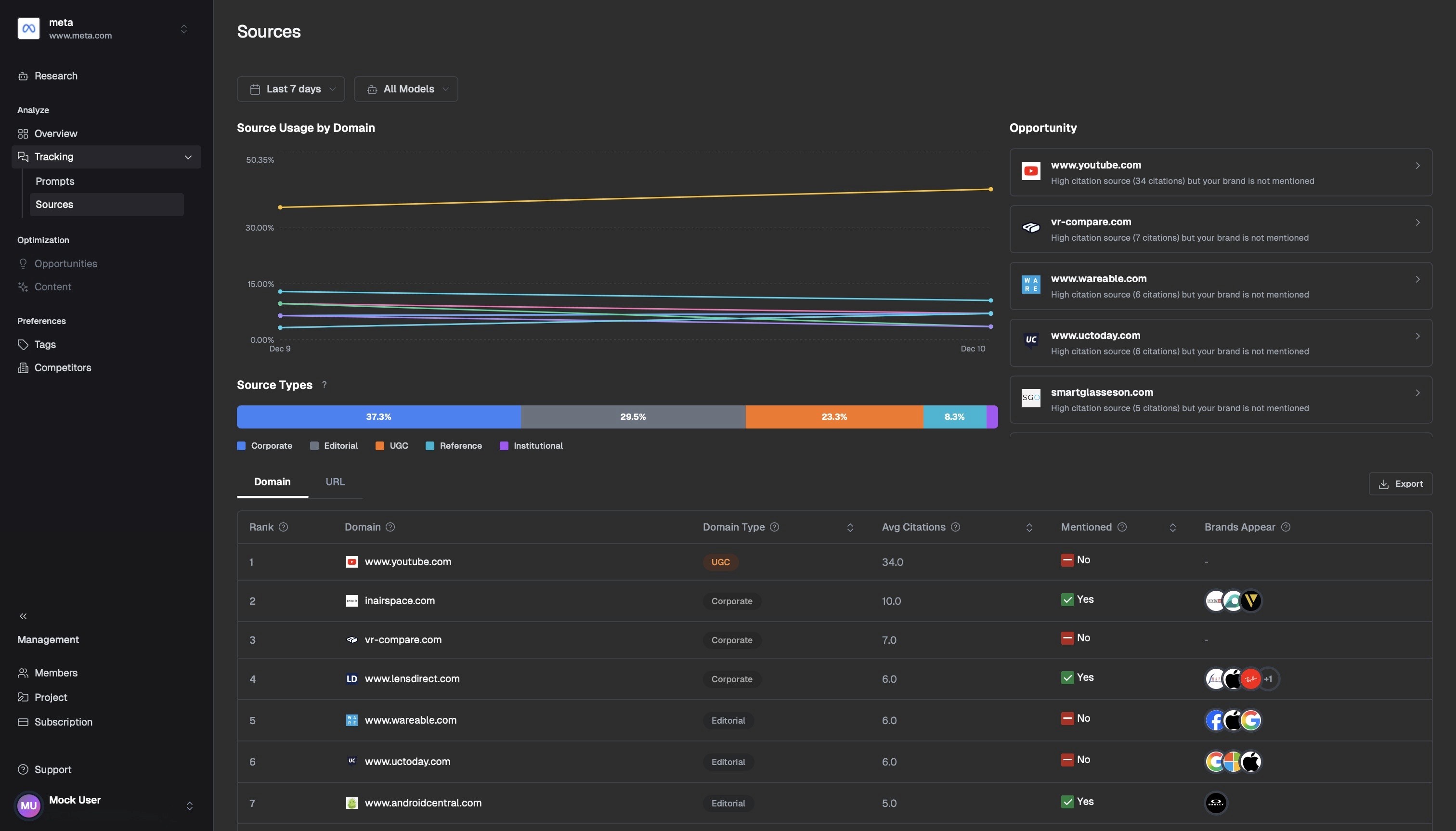Image resolution: width=1456 pixels, height=831 pixels.
Task: Switch to the URL tab
Action: (336, 482)
